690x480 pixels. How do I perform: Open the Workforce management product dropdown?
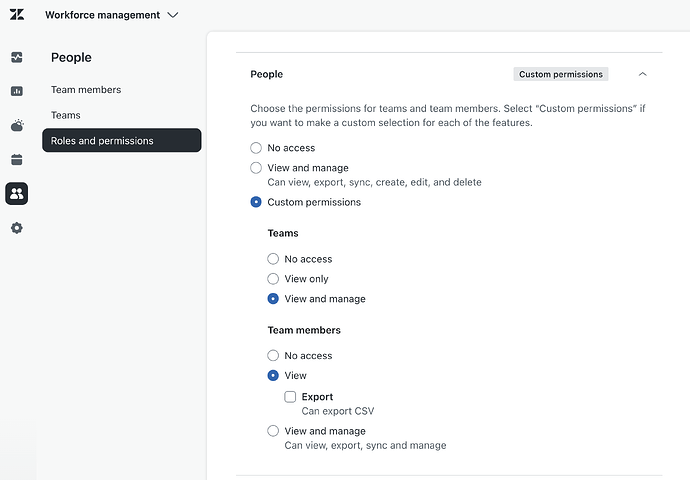(x=111, y=15)
